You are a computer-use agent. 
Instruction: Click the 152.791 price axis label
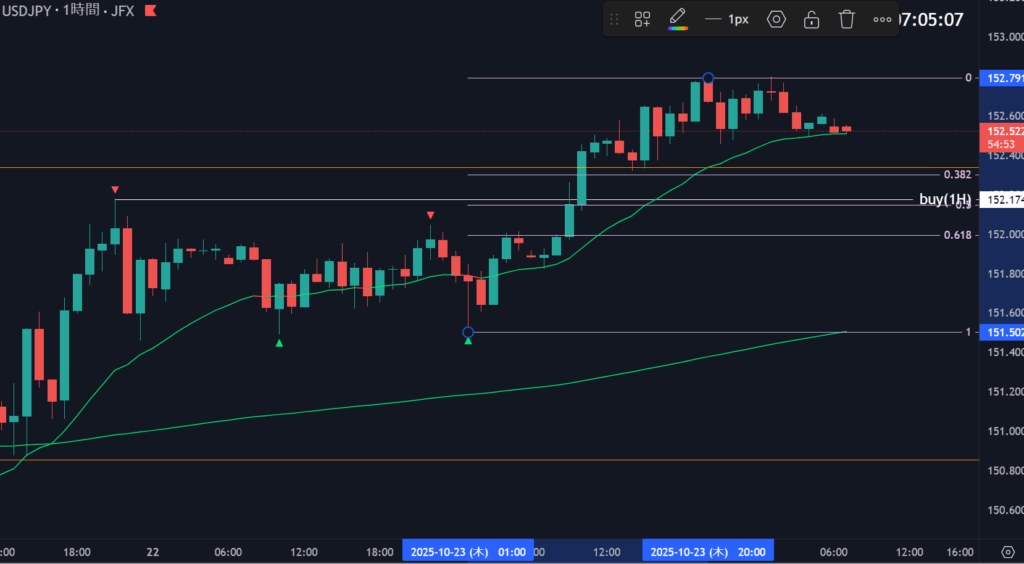point(1003,78)
